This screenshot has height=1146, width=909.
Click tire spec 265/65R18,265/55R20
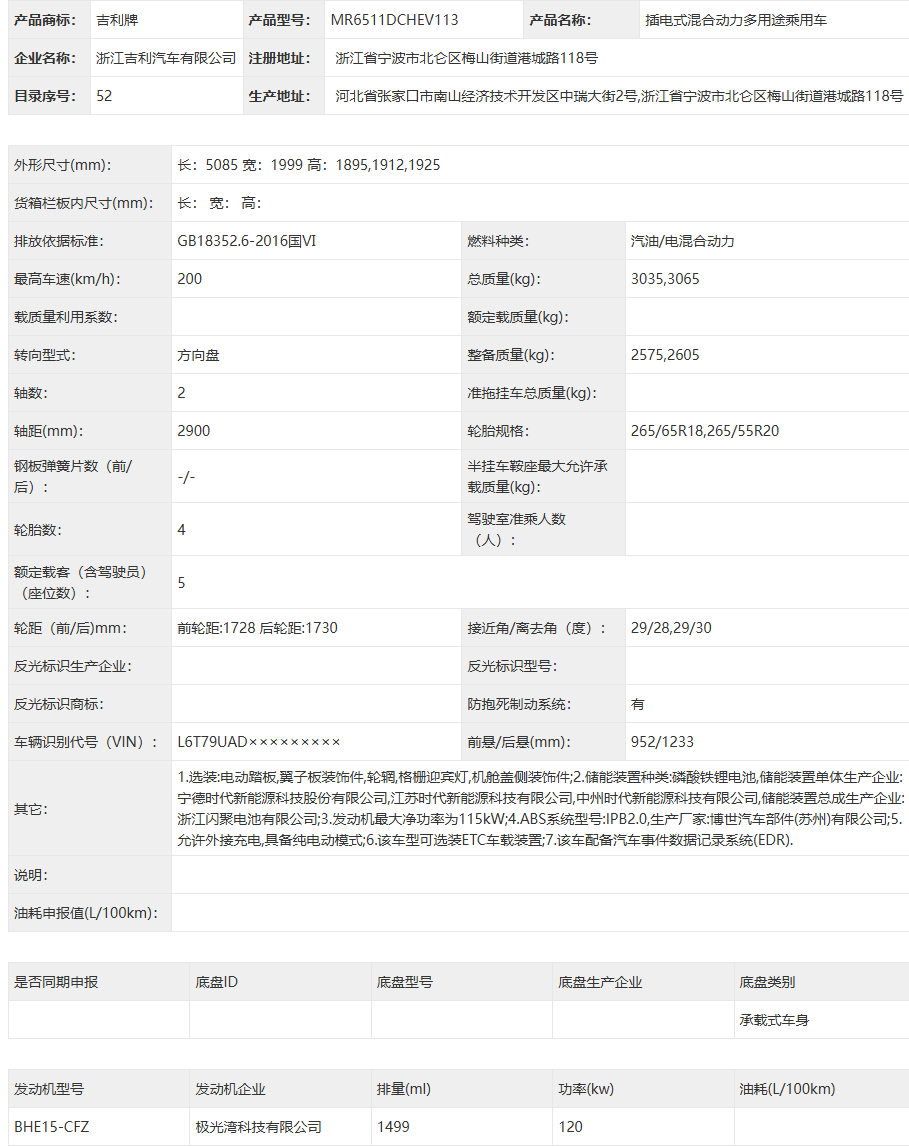pos(705,431)
